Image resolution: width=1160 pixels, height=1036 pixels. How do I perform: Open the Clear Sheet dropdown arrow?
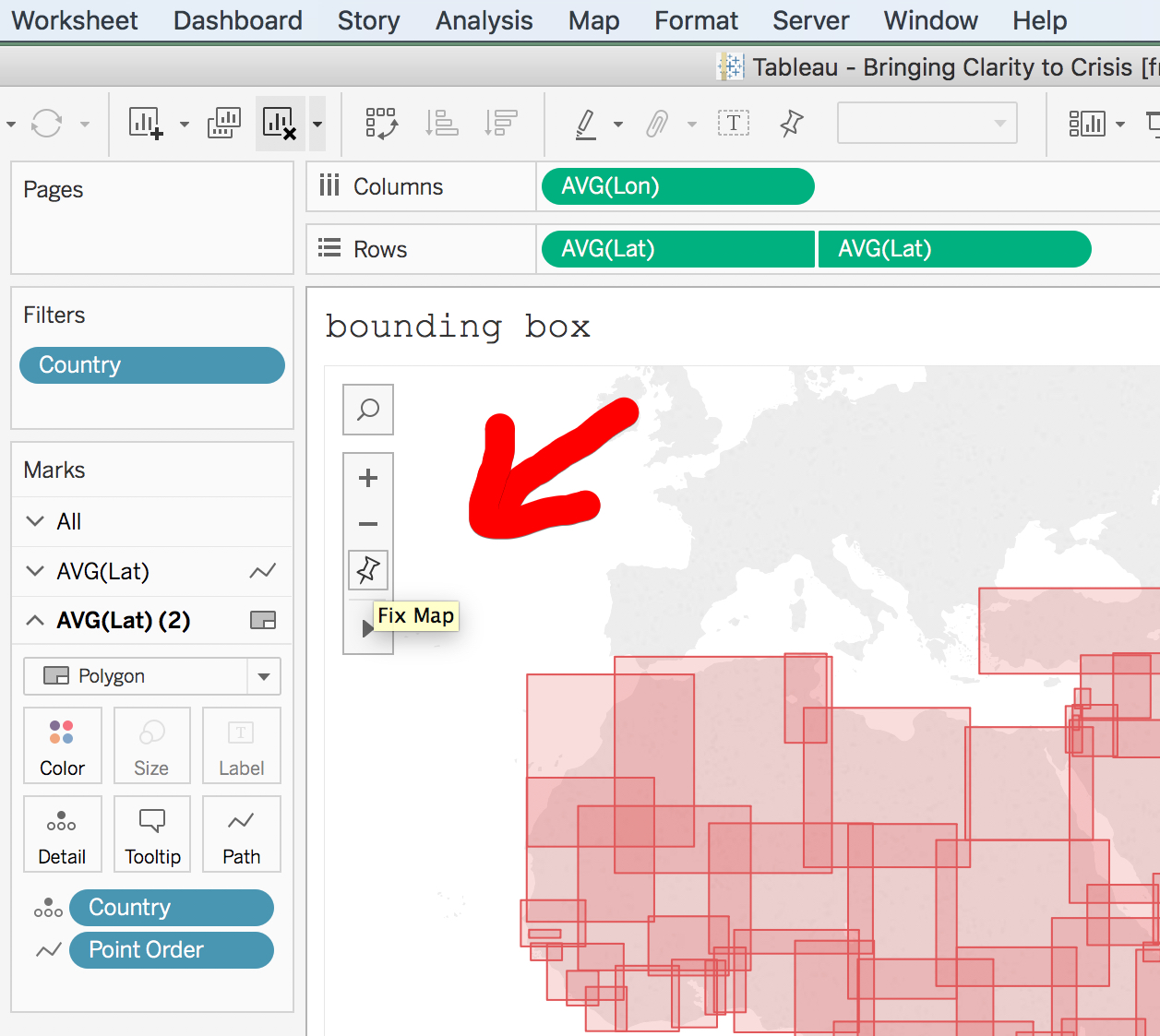click(317, 124)
